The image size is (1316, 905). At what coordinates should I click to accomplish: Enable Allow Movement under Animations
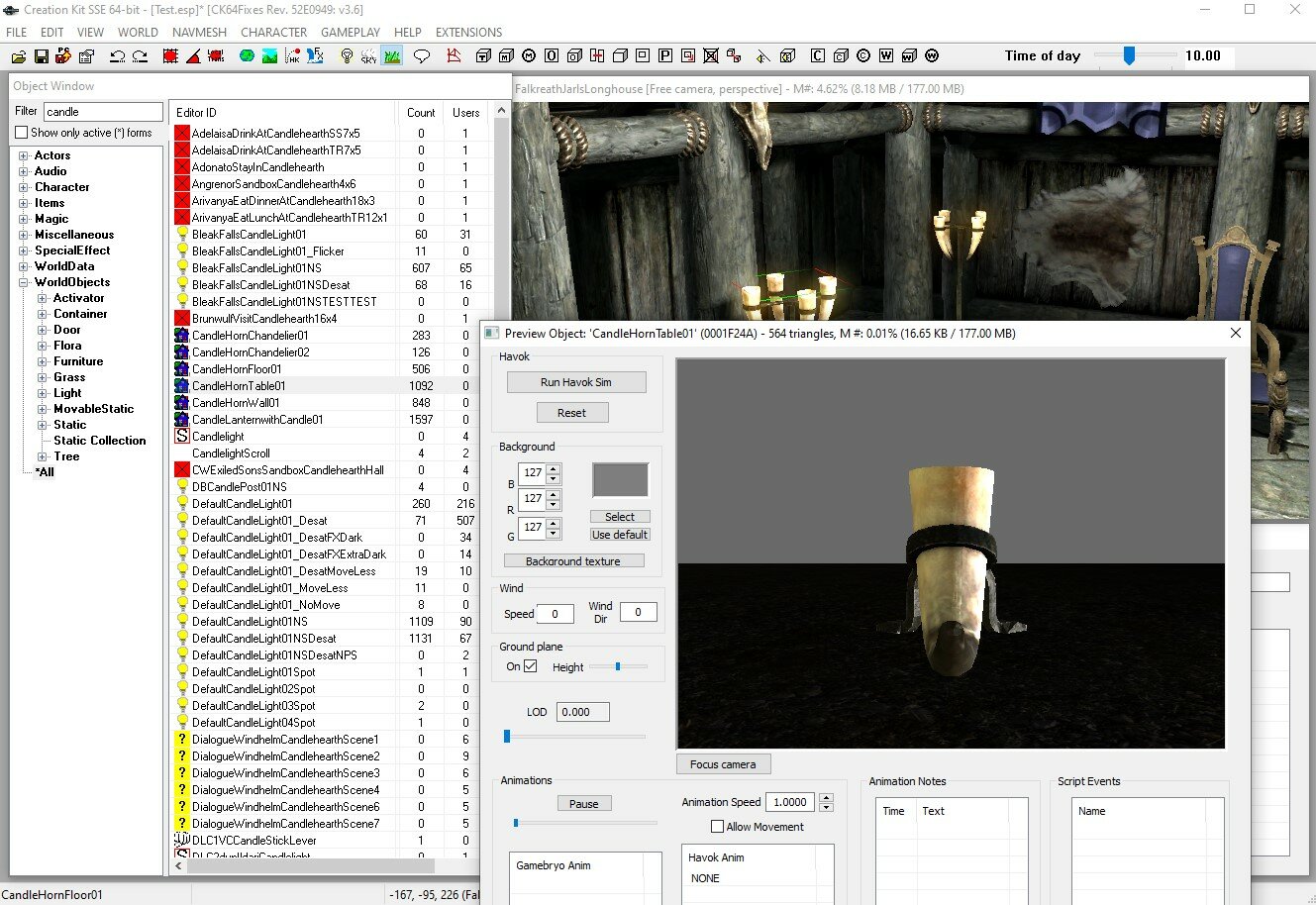point(717,826)
